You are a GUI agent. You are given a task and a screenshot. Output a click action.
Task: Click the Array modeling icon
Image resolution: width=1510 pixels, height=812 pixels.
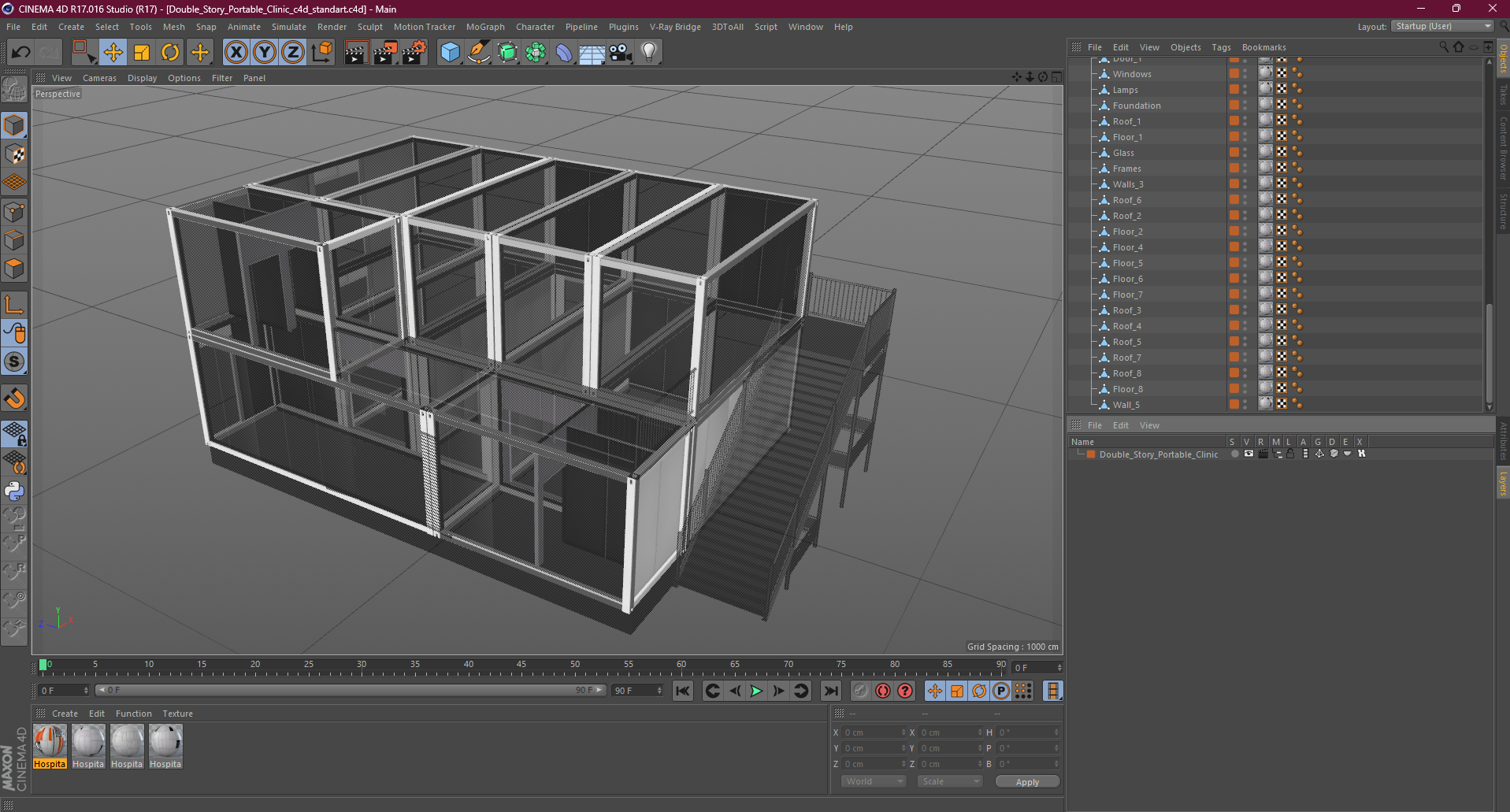tap(536, 53)
